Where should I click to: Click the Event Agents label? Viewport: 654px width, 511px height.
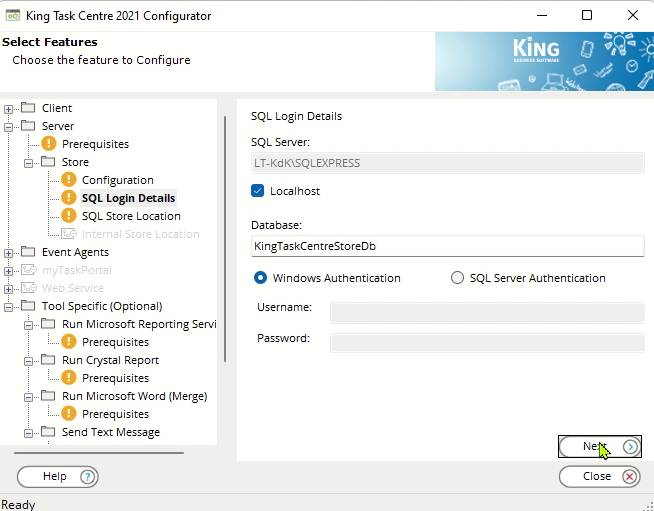click(75, 252)
